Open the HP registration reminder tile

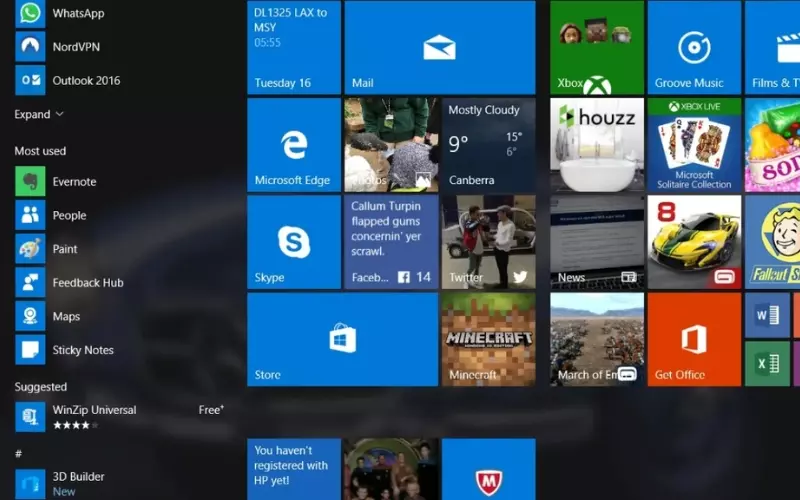[294, 469]
